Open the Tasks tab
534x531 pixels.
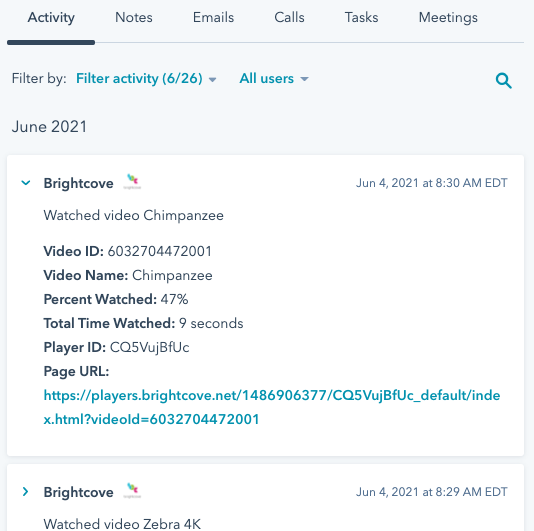[x=362, y=17]
